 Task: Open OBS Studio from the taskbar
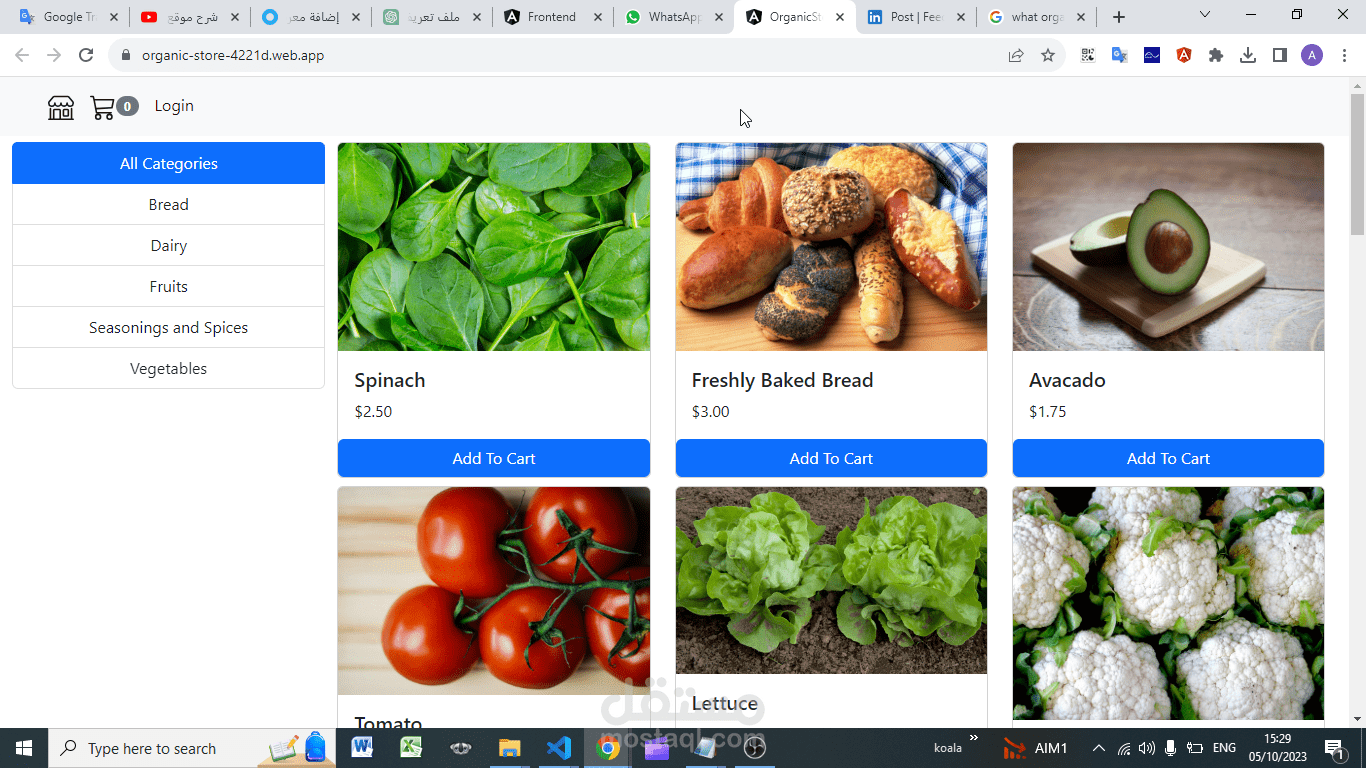click(754, 748)
